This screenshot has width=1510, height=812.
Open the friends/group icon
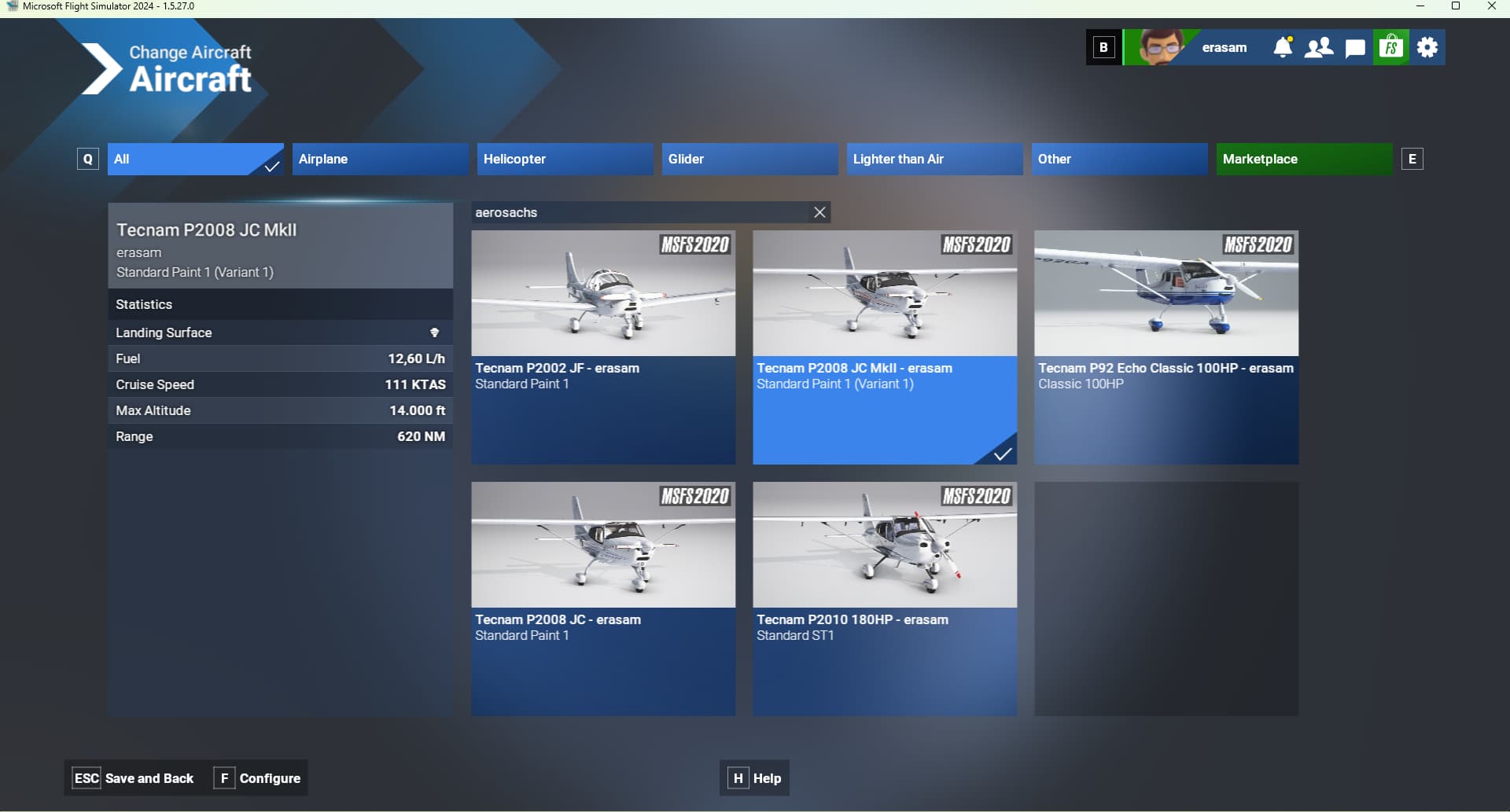pos(1319,47)
